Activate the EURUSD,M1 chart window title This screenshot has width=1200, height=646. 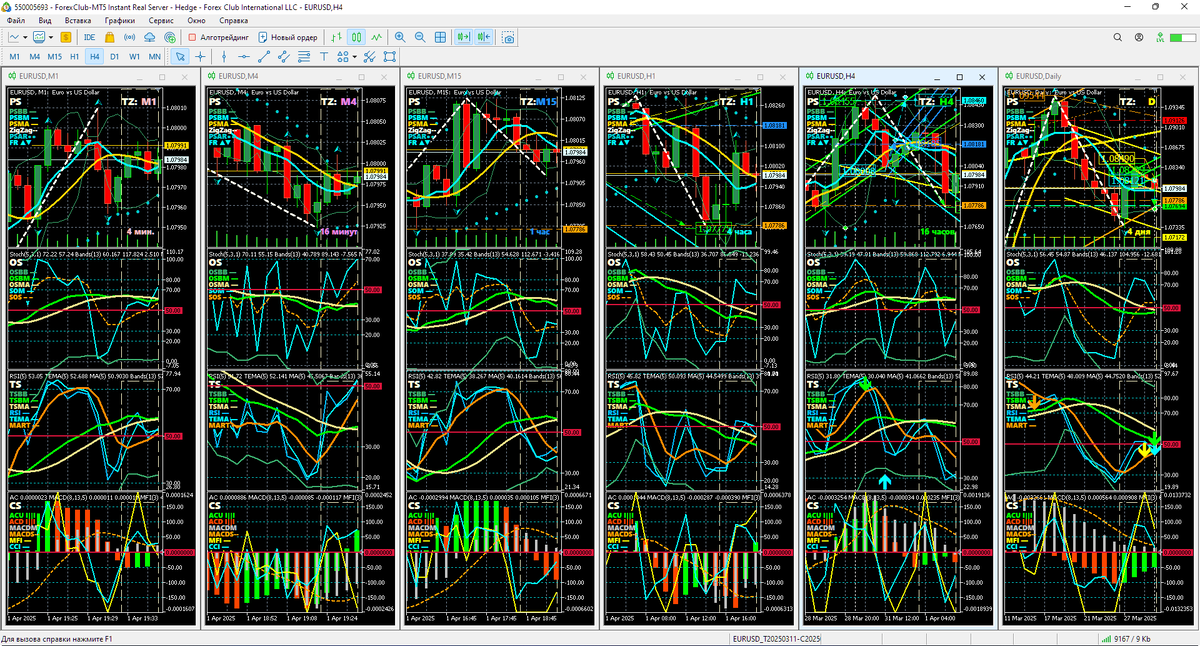pyautogui.click(x=40, y=76)
